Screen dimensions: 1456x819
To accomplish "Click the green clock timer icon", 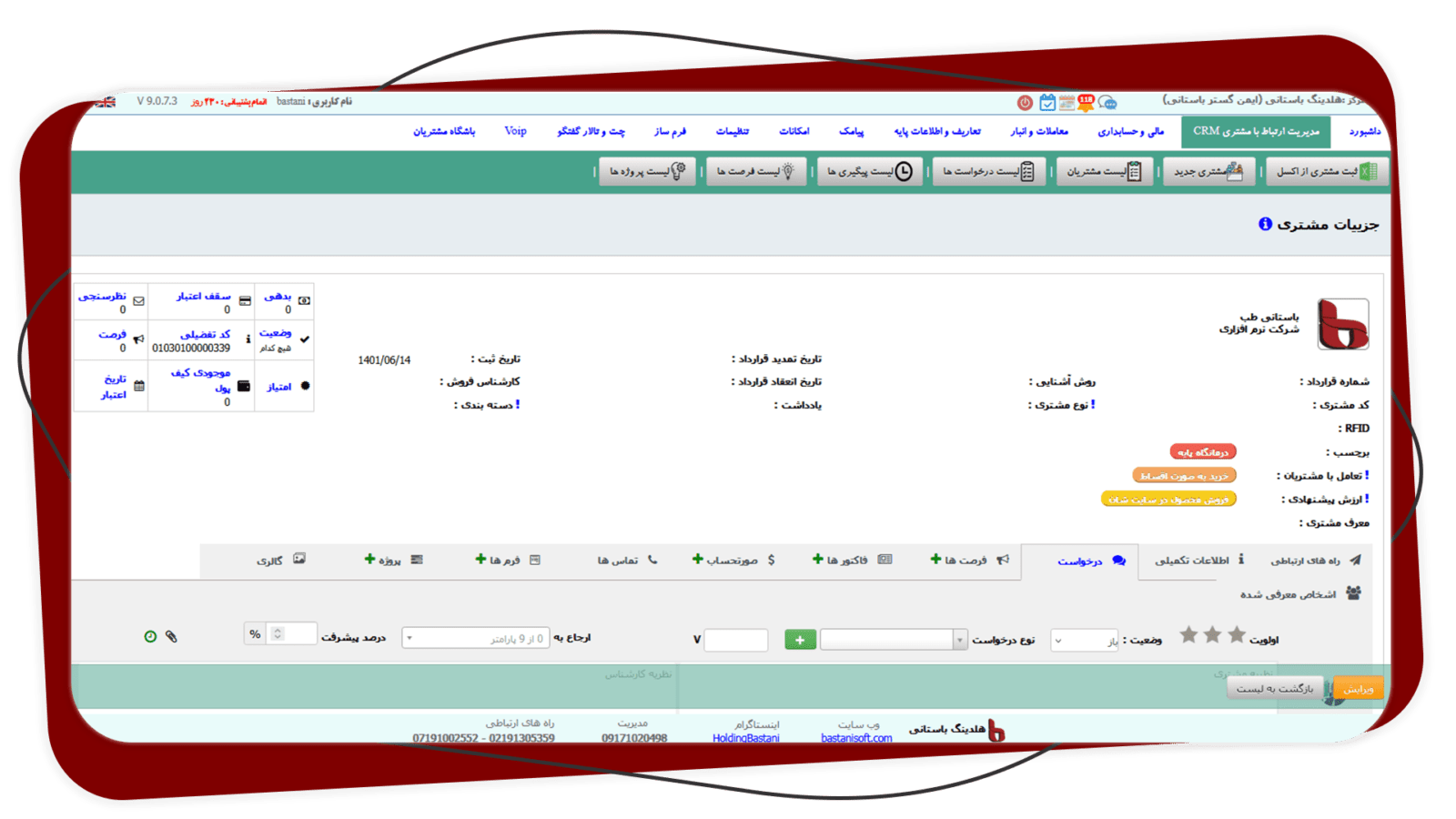I will (150, 636).
